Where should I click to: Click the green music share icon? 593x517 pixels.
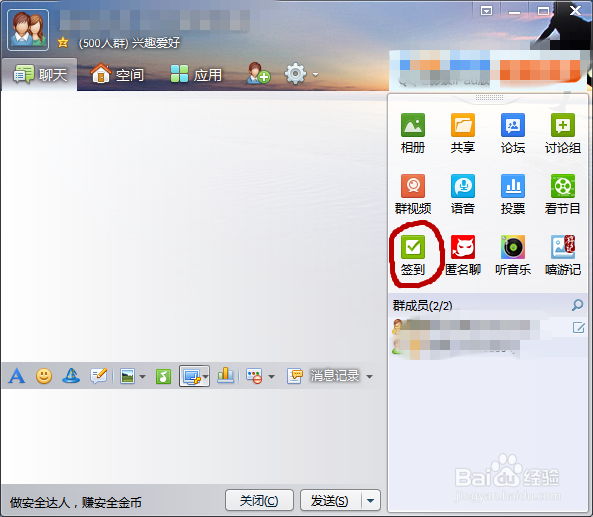[x=163, y=376]
